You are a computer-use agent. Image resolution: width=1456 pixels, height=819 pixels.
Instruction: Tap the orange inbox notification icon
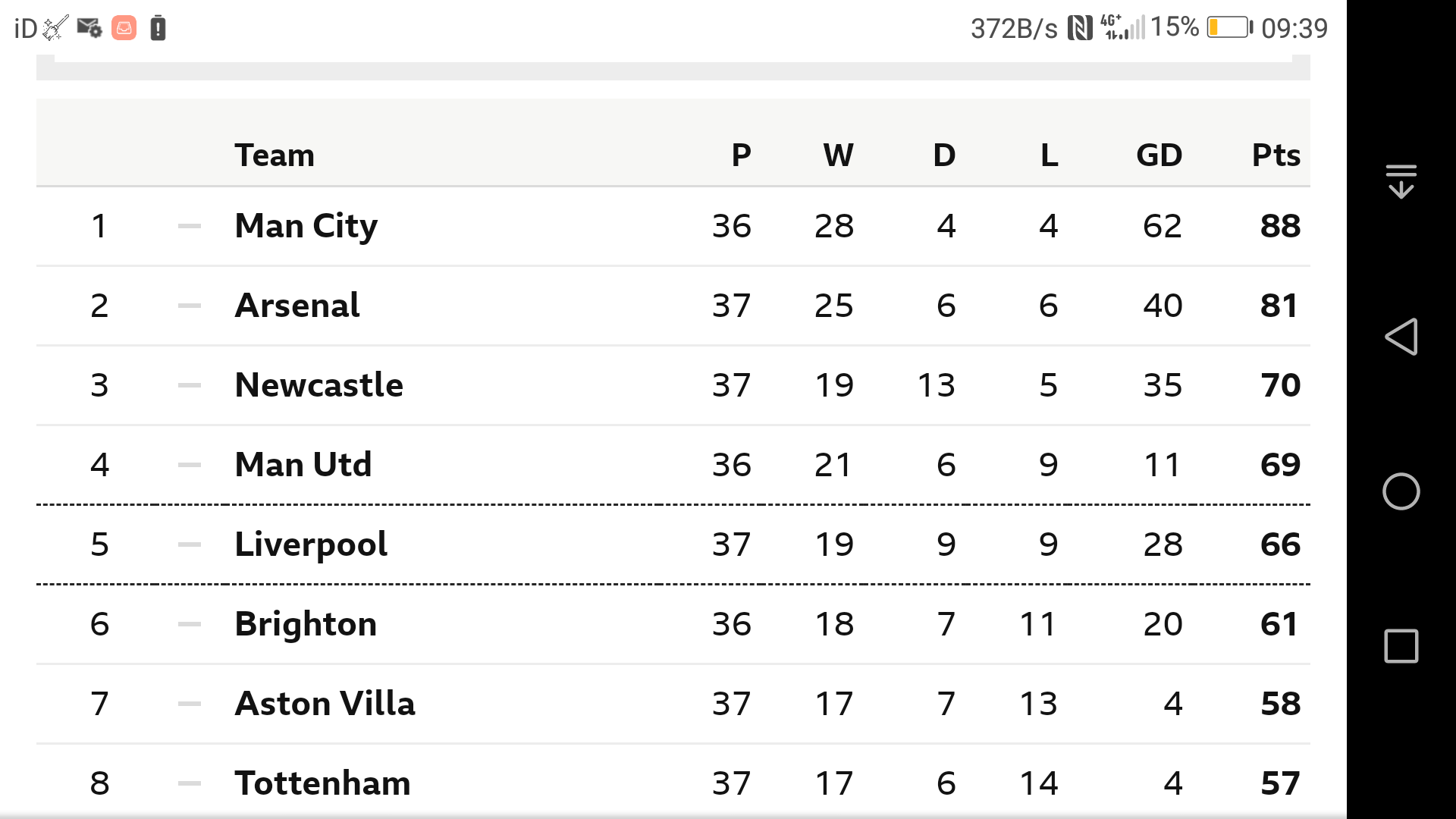(x=124, y=28)
